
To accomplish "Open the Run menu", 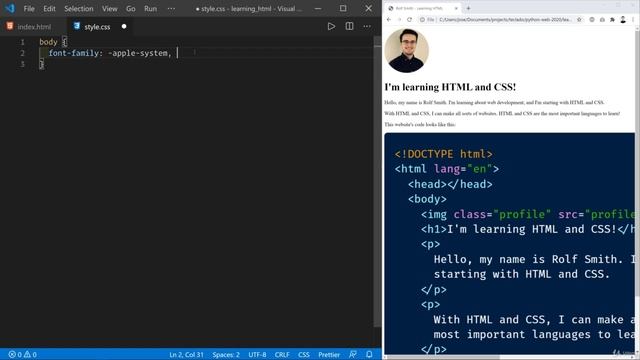I will pos(151,9).
